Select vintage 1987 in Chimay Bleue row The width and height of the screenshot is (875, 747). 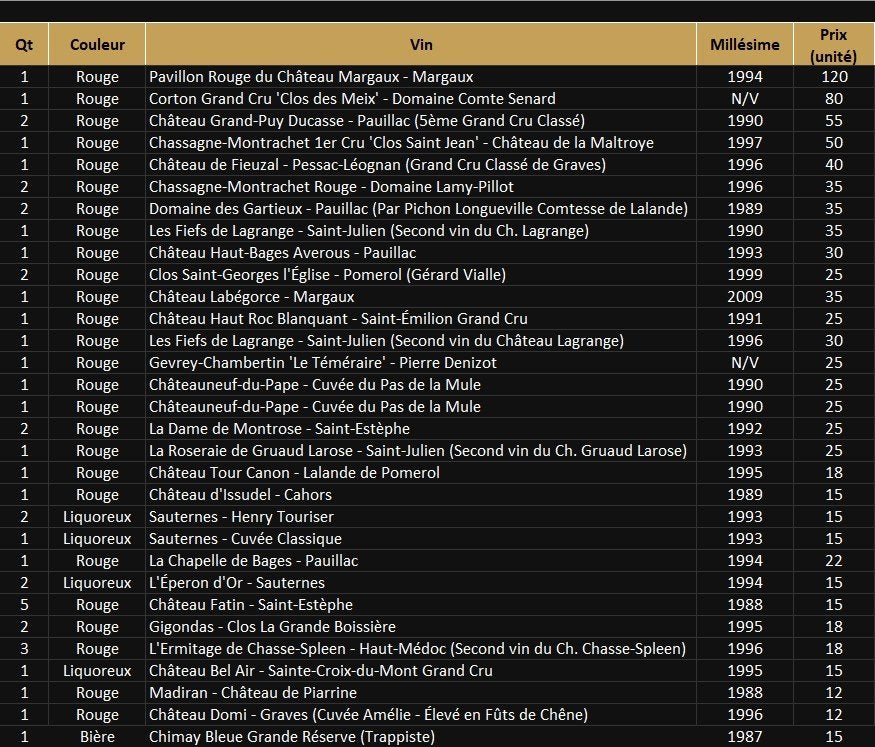coord(744,737)
